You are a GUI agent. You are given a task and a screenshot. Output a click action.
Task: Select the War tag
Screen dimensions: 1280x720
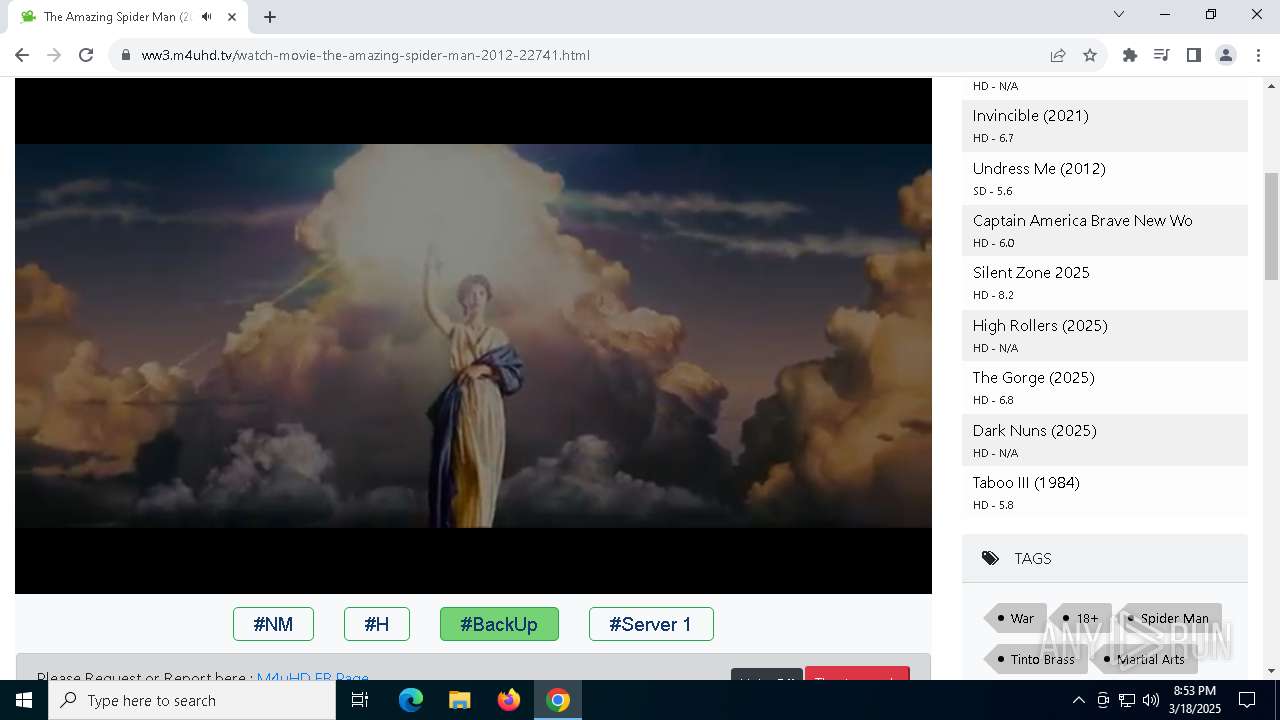(1015, 618)
